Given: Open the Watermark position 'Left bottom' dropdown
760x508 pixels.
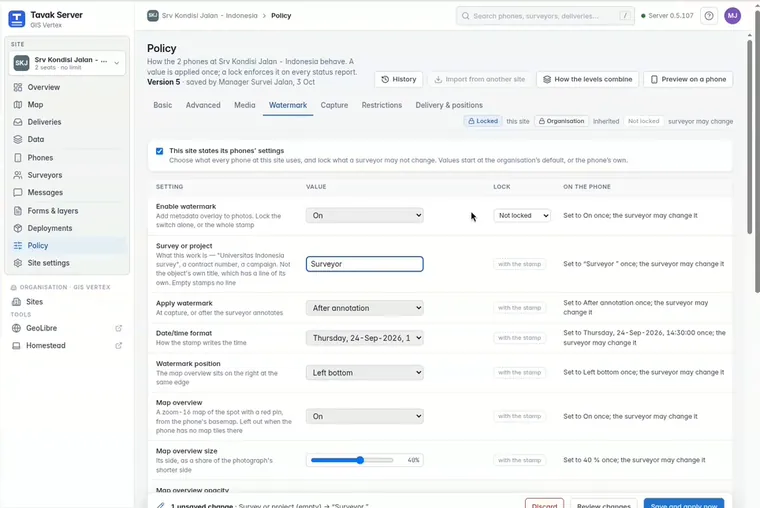Looking at the screenshot, I should 364,373.
